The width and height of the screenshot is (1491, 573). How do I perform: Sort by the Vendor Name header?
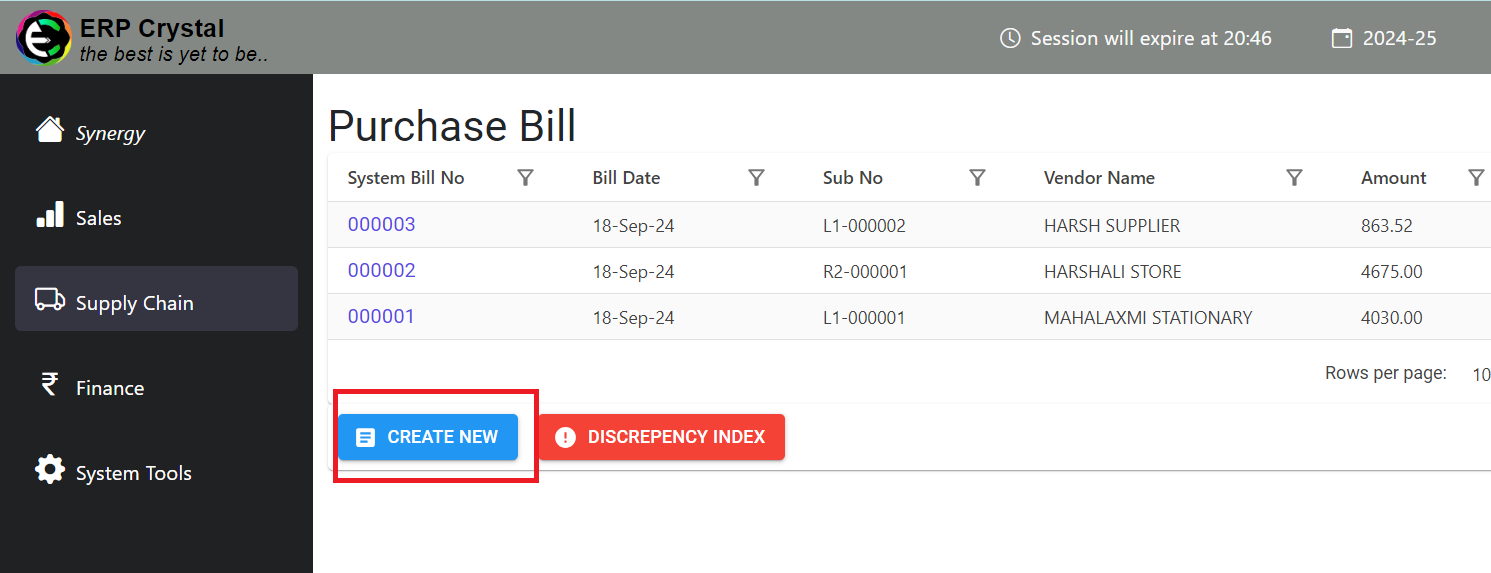[x=1099, y=178]
